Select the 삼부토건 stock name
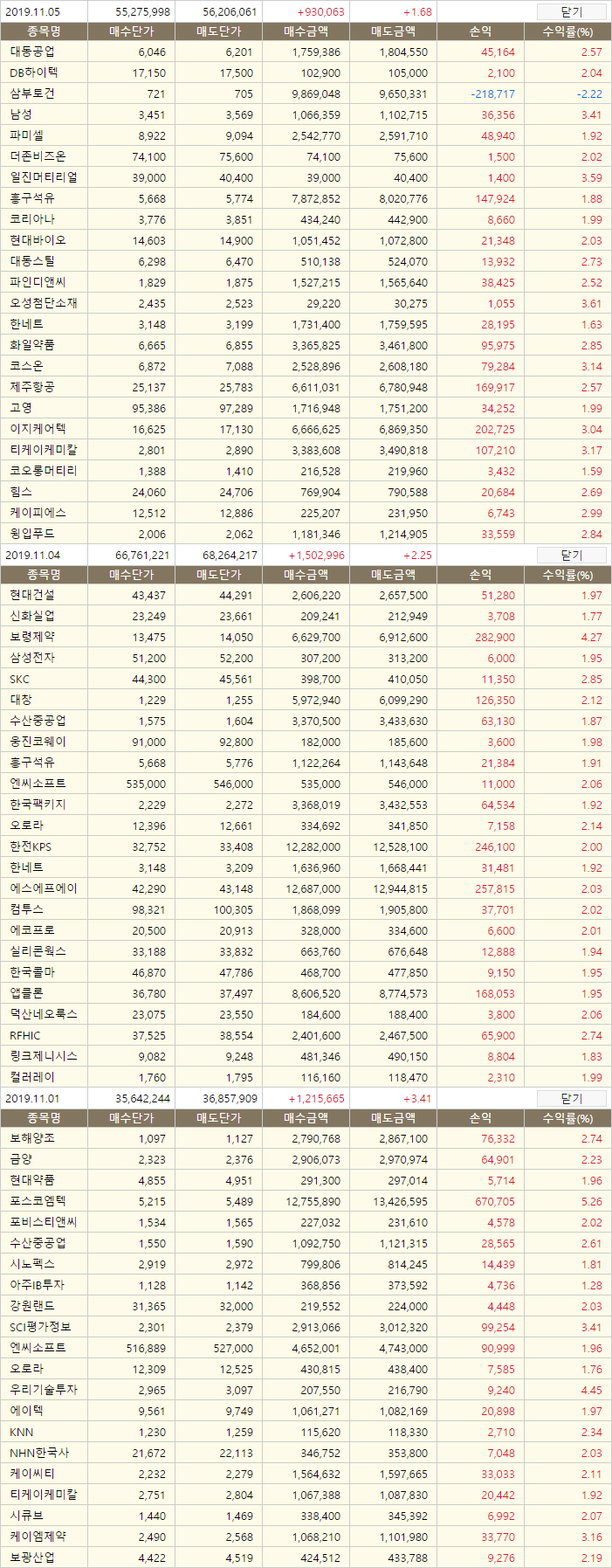Screen dimensions: 612x1568 31,94
